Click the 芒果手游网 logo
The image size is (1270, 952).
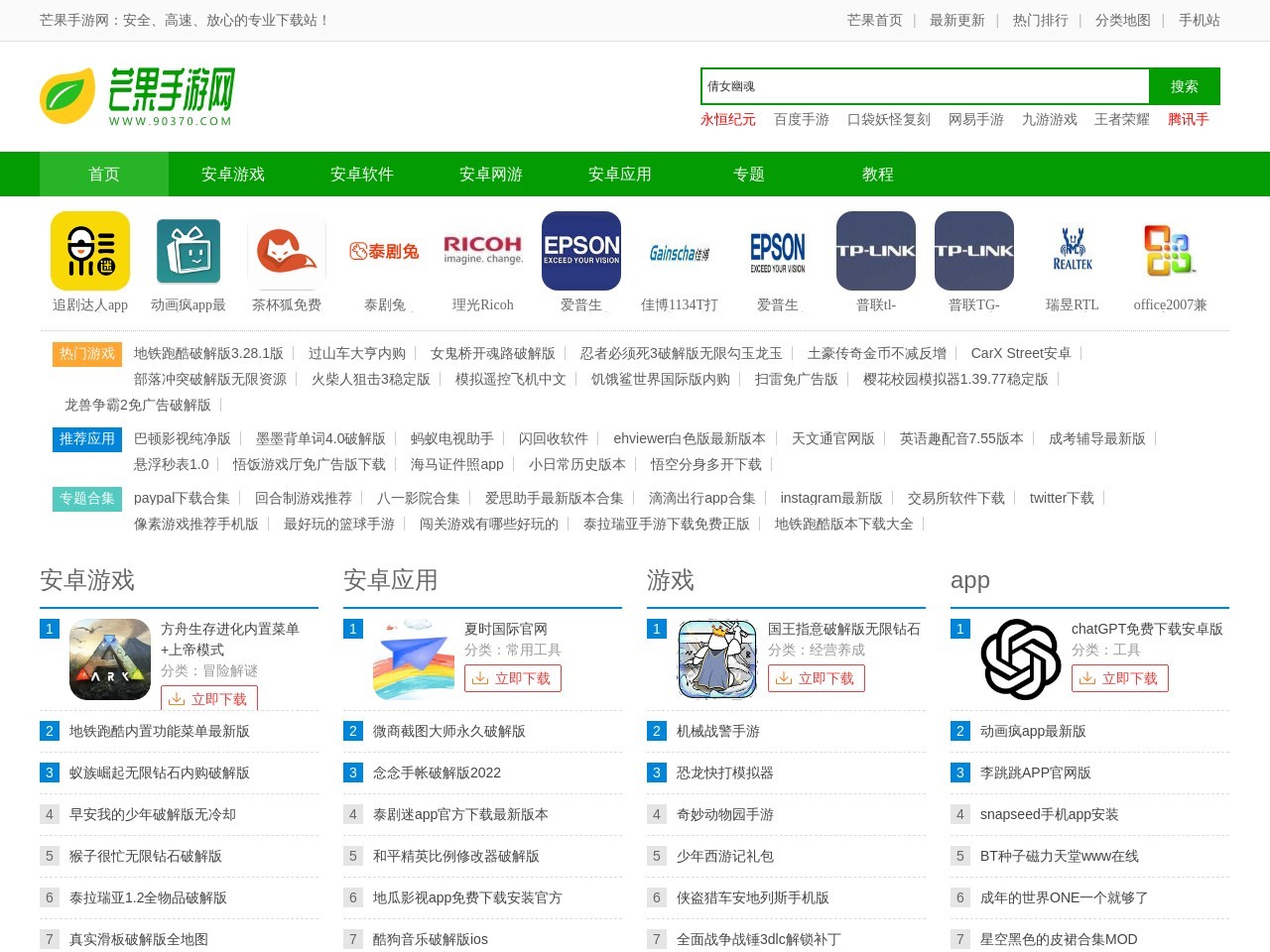tap(137, 96)
